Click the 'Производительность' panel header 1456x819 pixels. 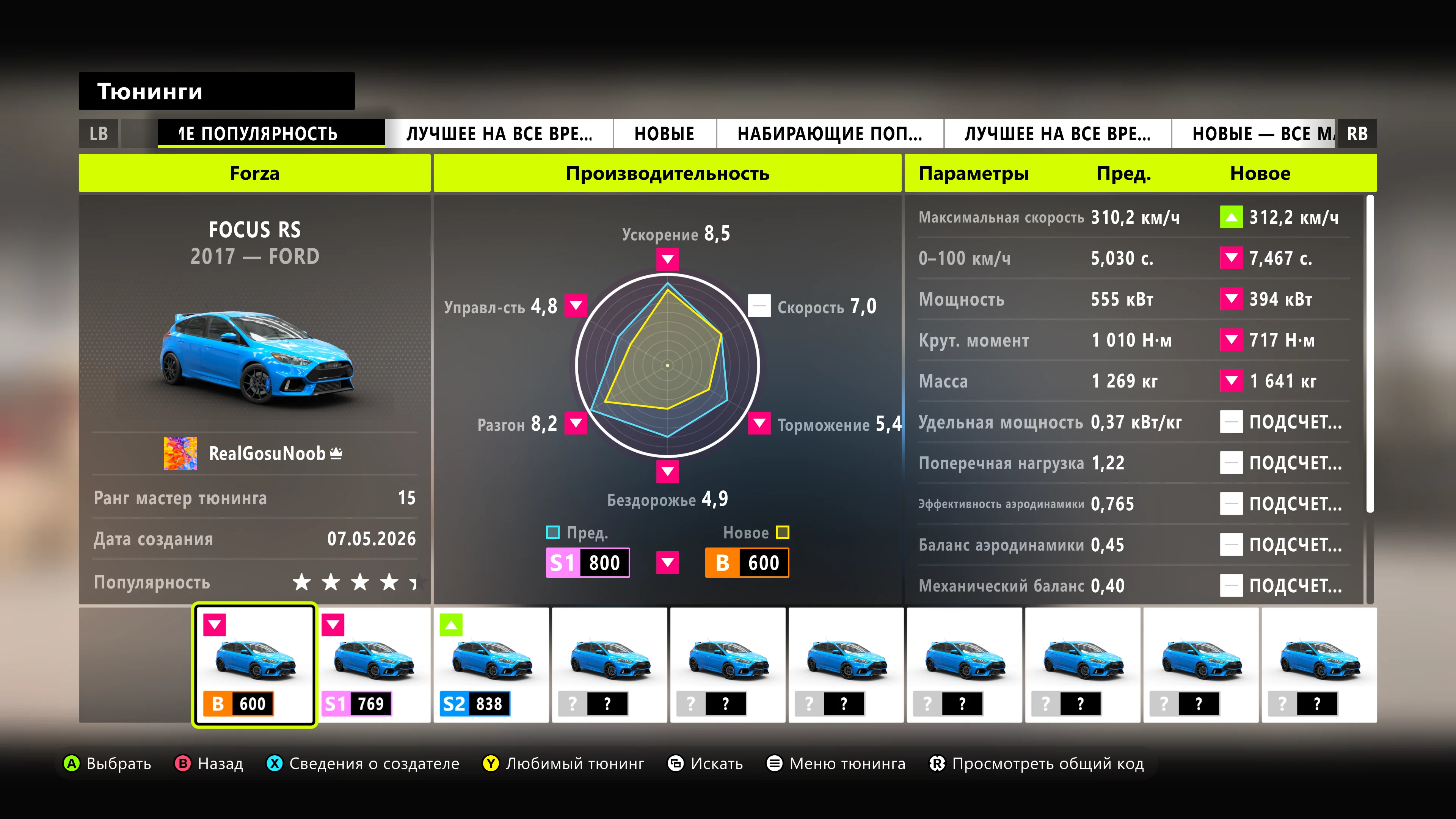[667, 173]
